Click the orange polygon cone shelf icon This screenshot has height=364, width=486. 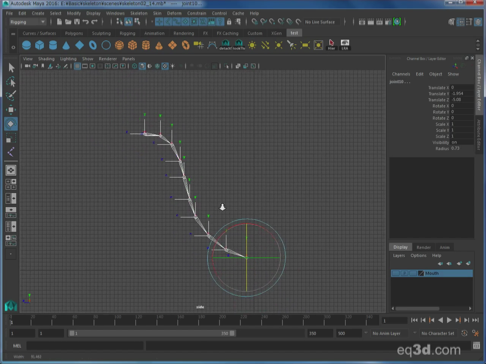[x=159, y=45]
